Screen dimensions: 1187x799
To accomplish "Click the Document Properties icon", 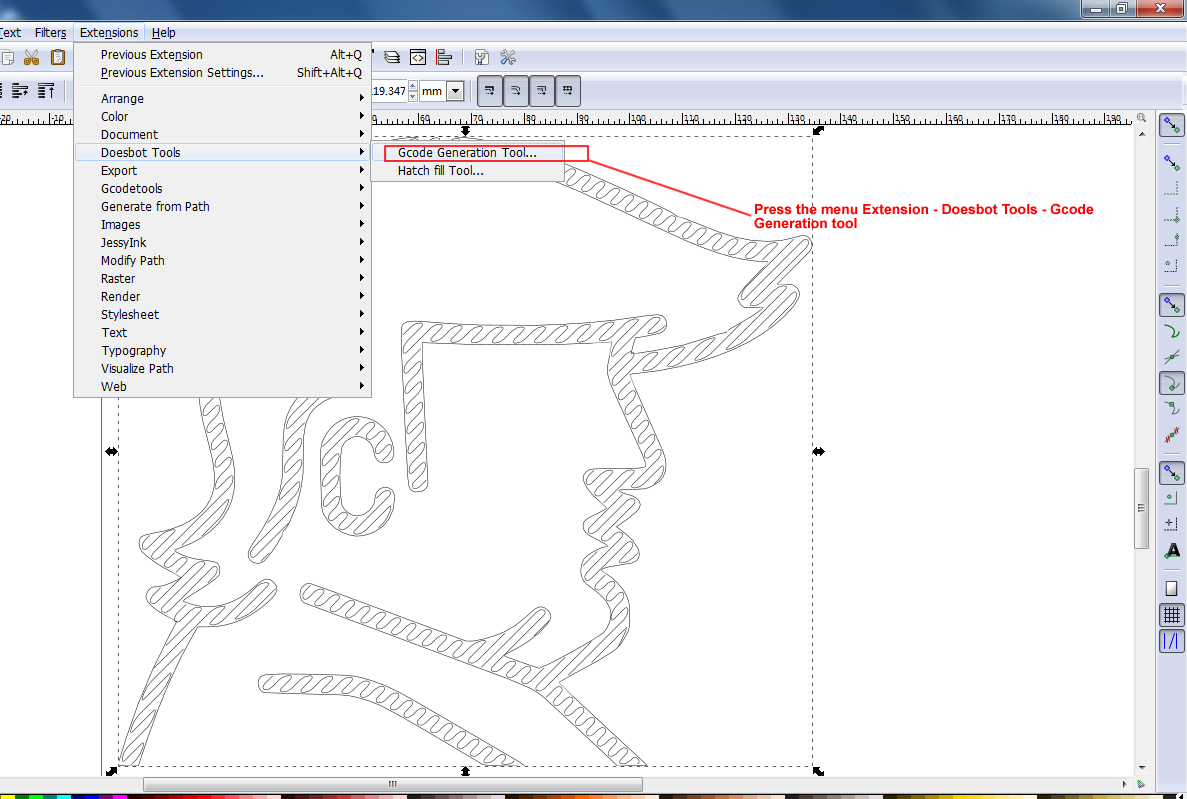I will tap(482, 58).
